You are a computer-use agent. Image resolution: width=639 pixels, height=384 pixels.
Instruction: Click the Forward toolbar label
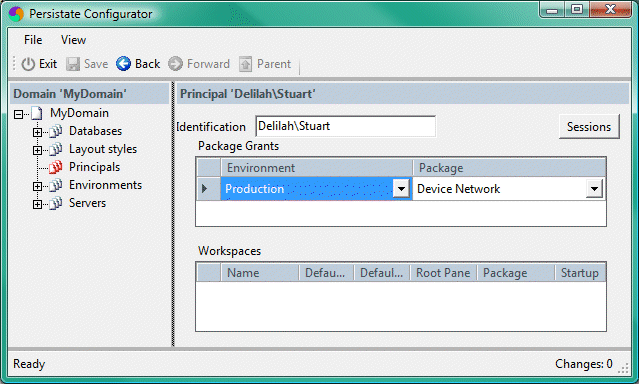[x=208, y=64]
